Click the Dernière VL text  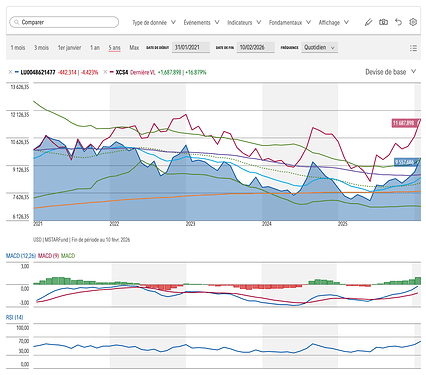pyautogui.click(x=143, y=72)
